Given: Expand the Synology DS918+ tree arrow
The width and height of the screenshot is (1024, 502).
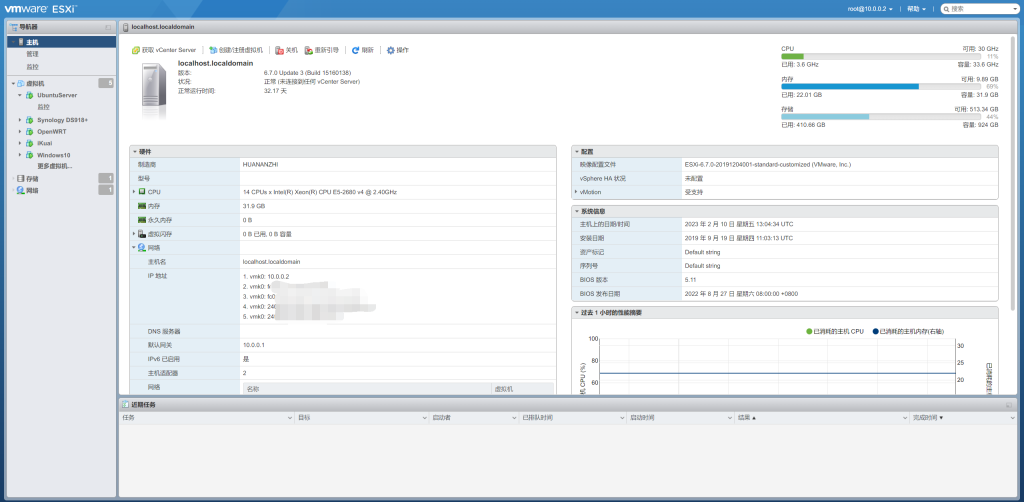Looking at the screenshot, I should click(x=20, y=120).
